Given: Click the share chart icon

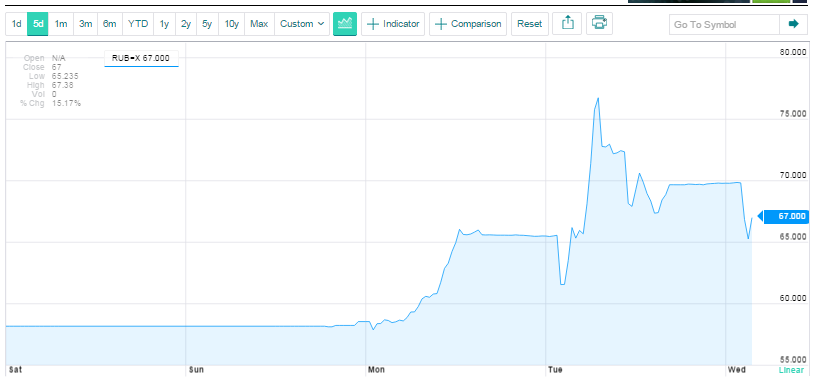Looking at the screenshot, I should 568,24.
